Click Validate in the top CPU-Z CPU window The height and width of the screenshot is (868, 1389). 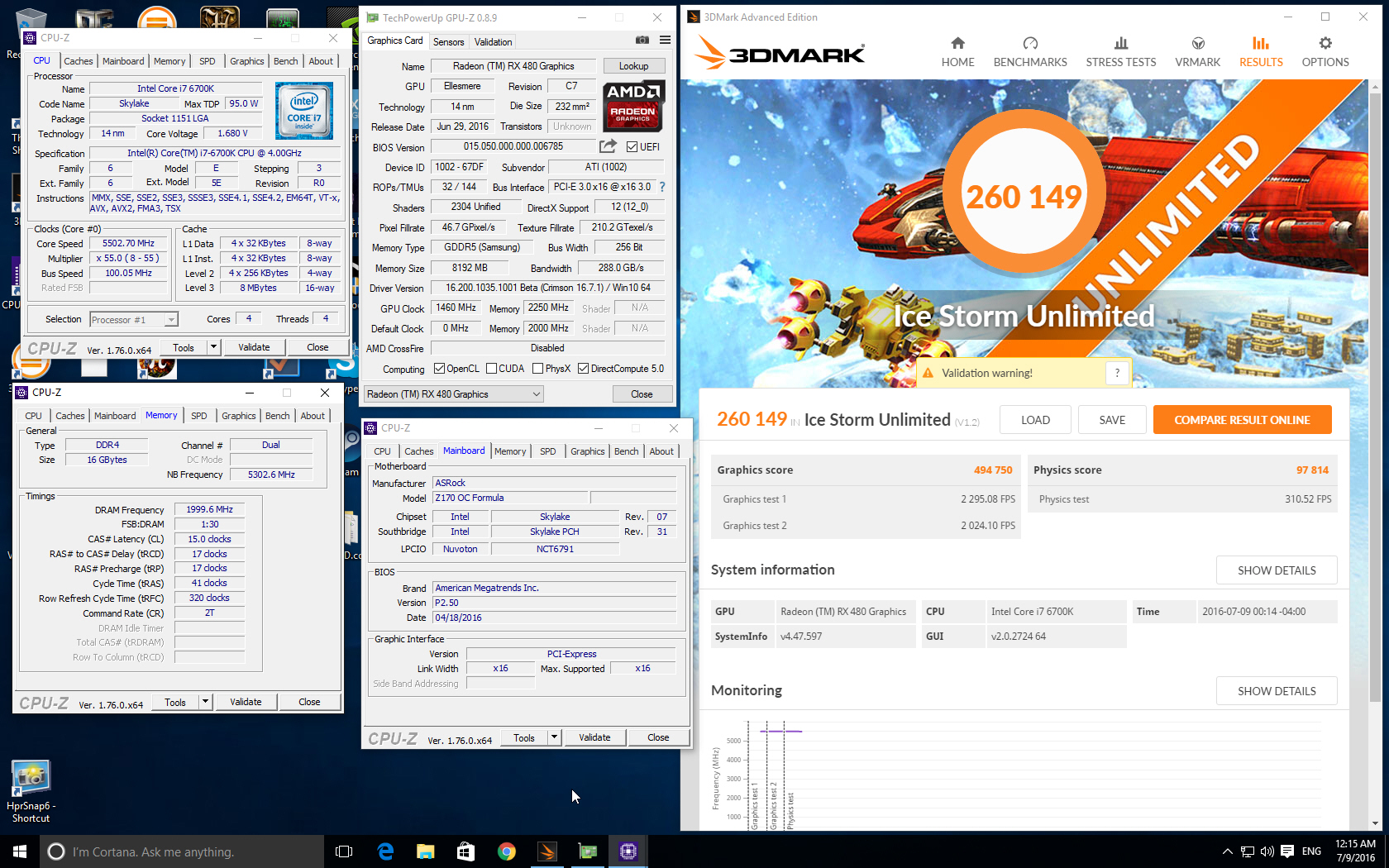(x=254, y=347)
